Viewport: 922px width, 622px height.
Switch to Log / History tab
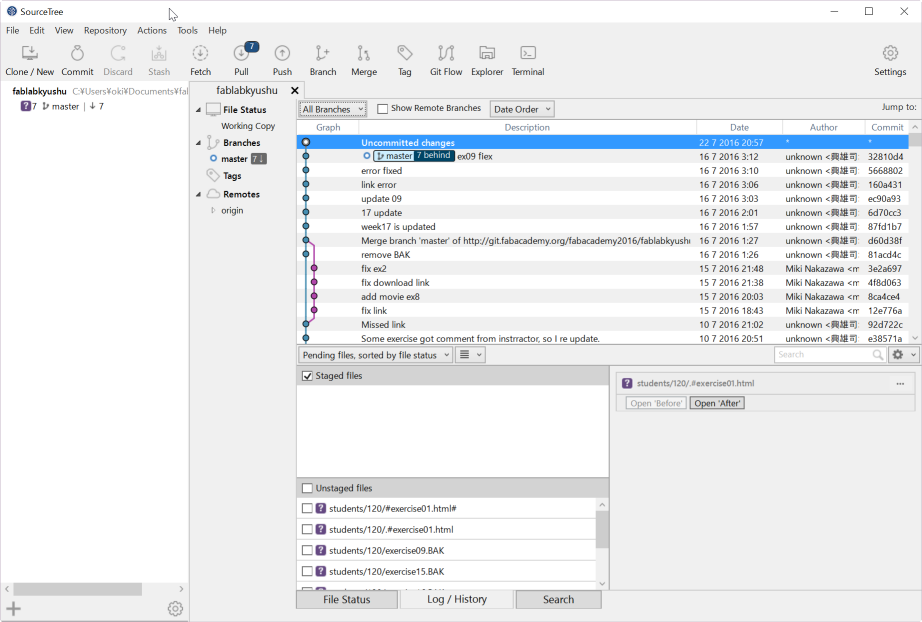pos(457,600)
